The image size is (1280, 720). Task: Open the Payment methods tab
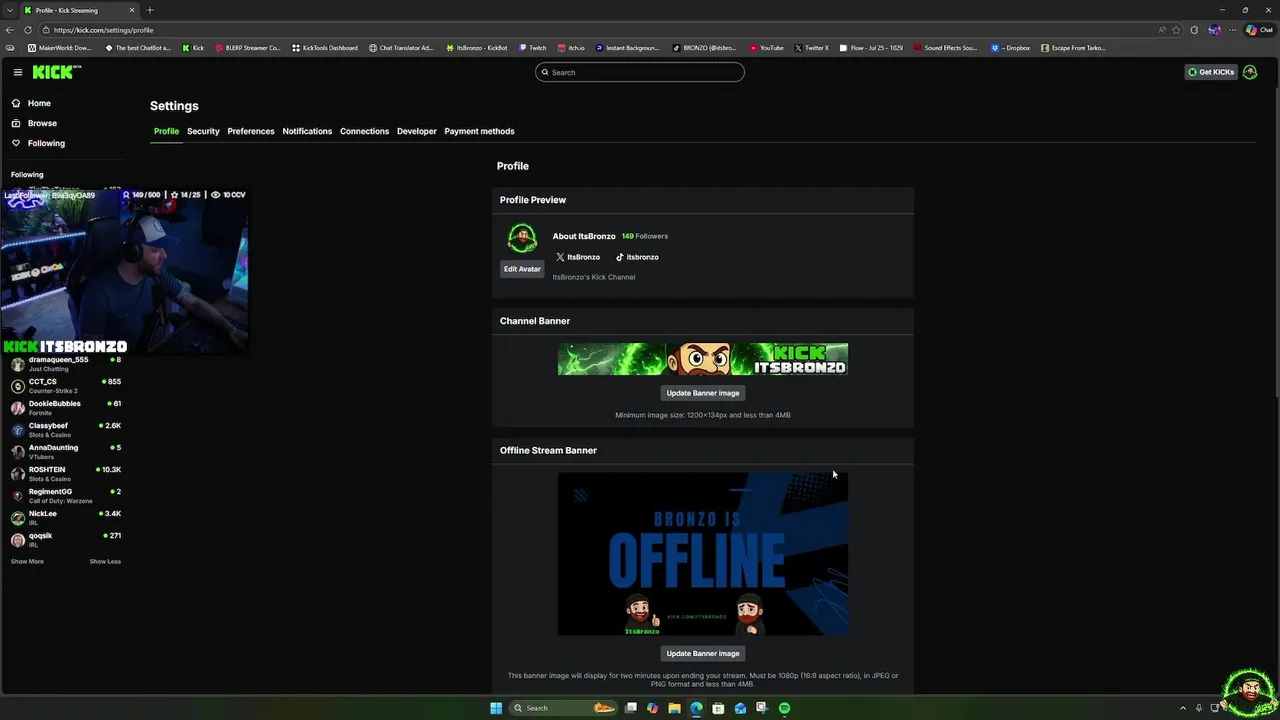(479, 131)
